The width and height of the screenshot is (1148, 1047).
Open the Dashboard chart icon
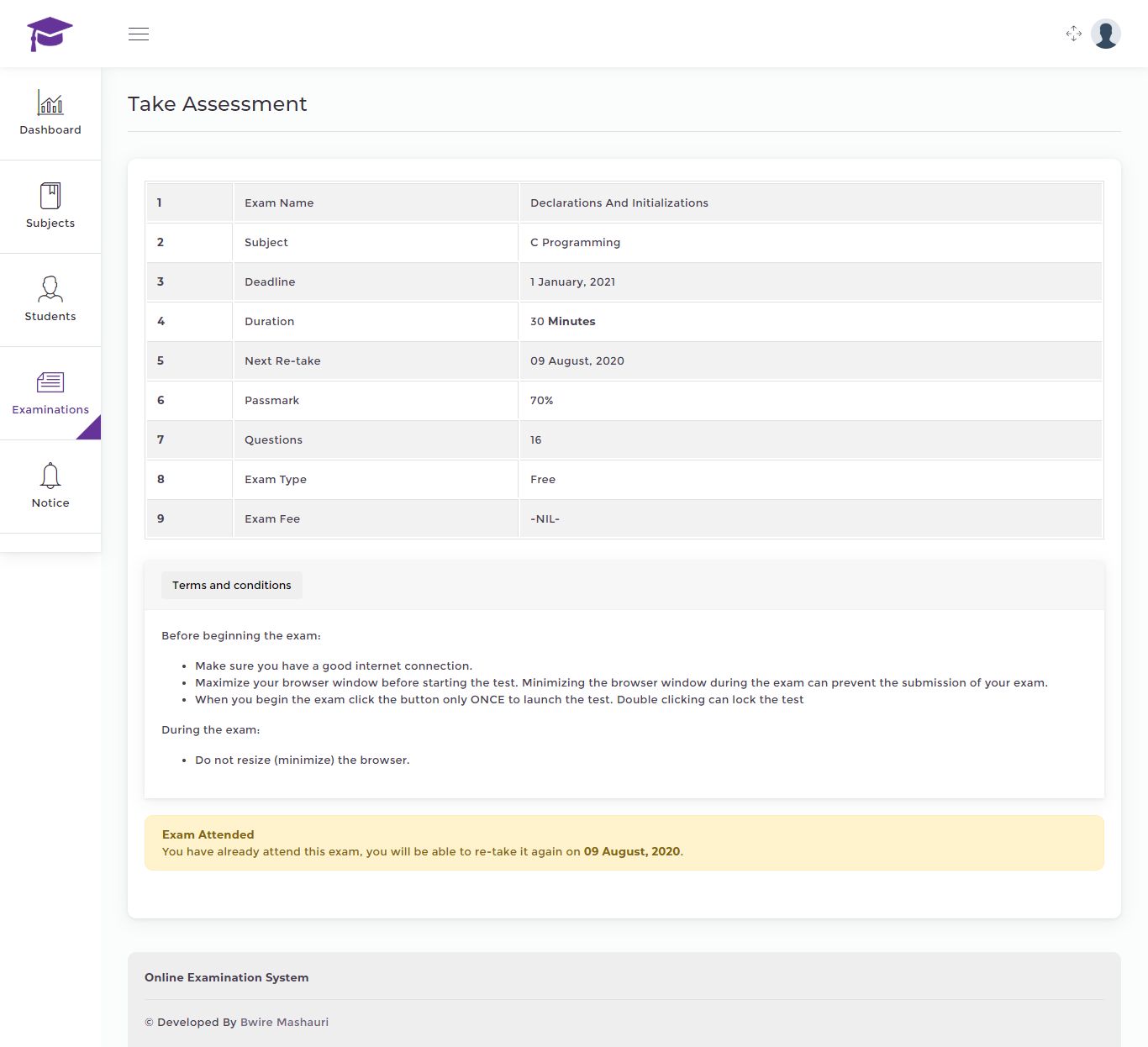pos(50,103)
